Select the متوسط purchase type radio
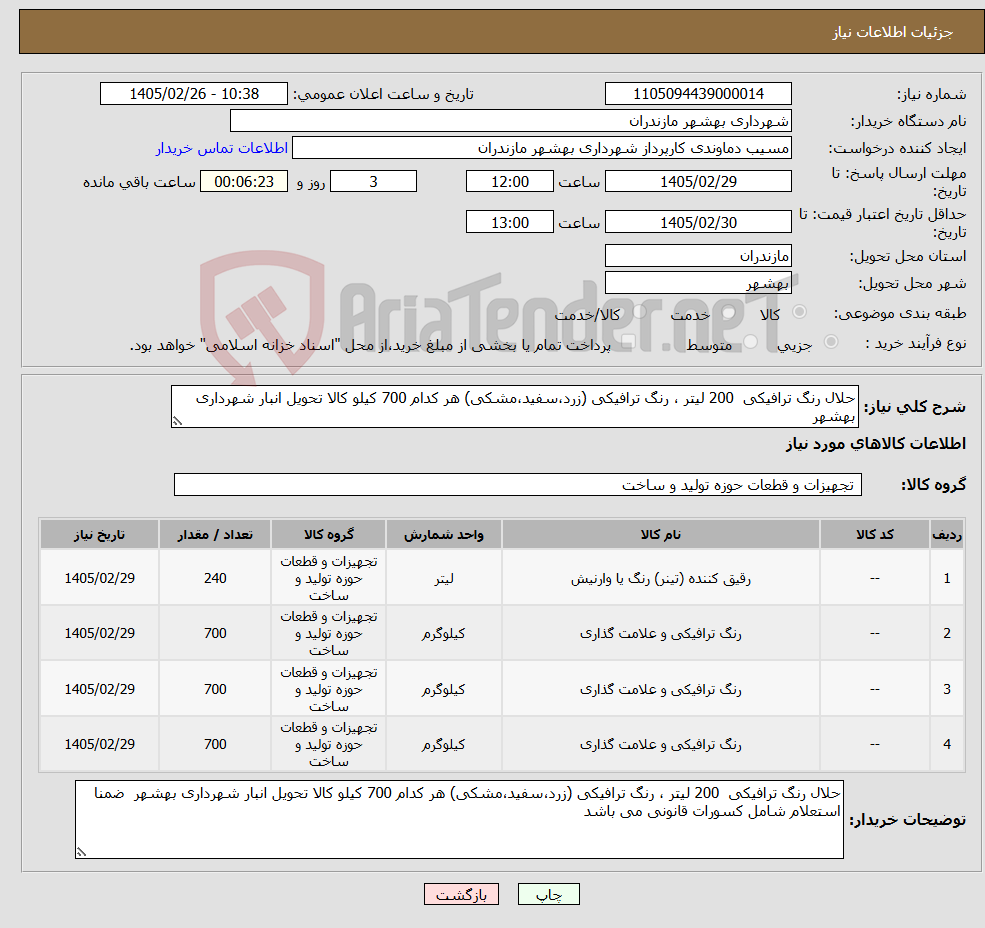985x928 pixels. (x=750, y=342)
